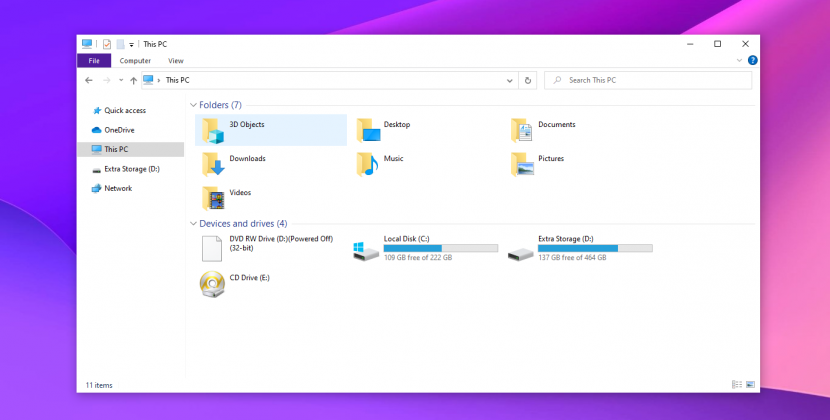
Task: Click the Extra Storage (D:) usage bar
Action: (x=595, y=248)
